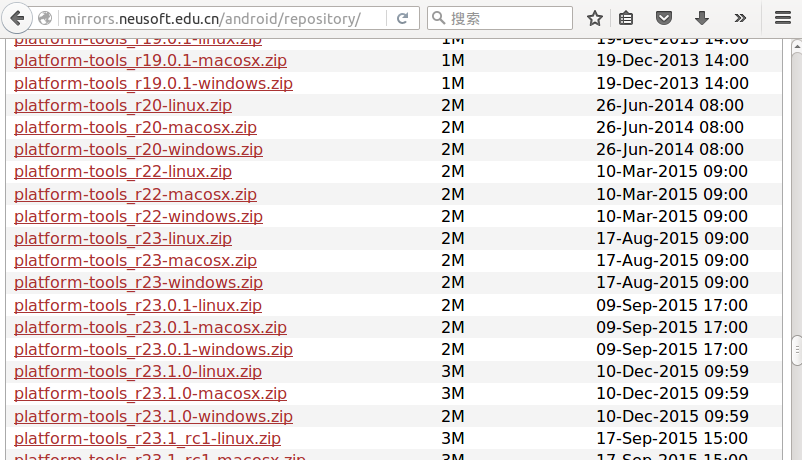Image resolution: width=802 pixels, height=460 pixels.
Task: Click date 09-Sep-2015 17:00 of r23.0.1-linux row
Action: [672, 305]
